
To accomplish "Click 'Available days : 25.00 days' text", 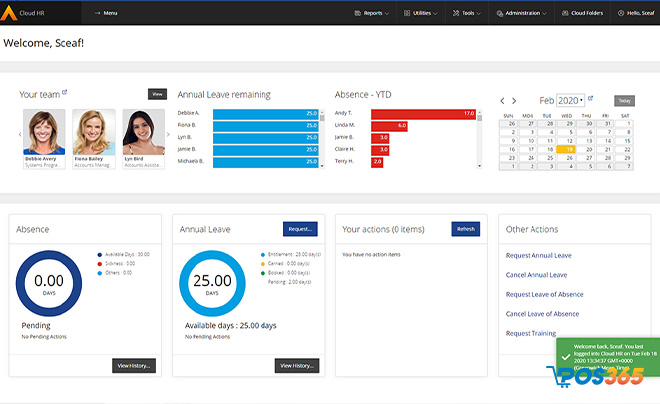I will pyautogui.click(x=230, y=325).
